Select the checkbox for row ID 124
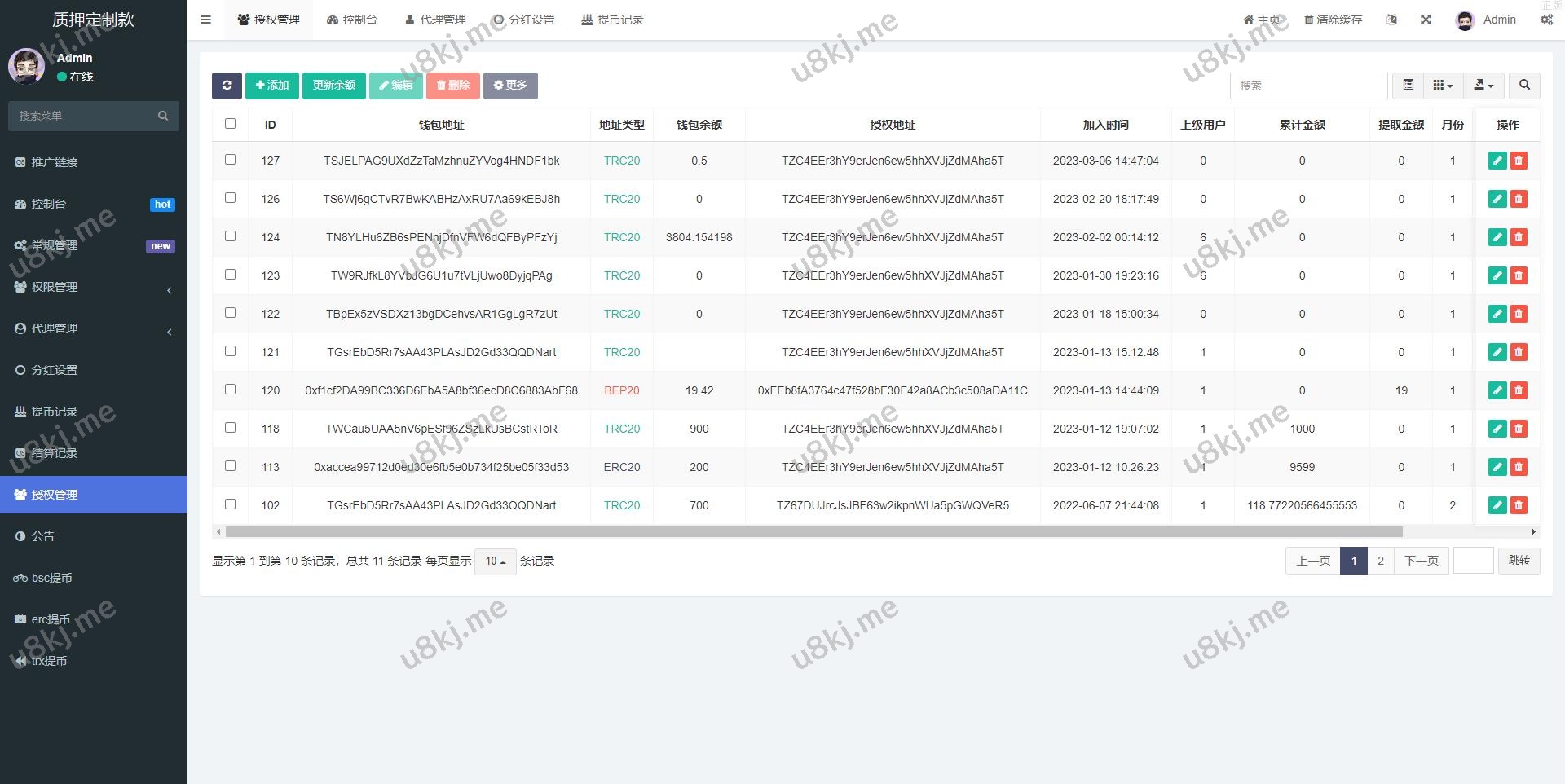This screenshot has height=784, width=1565. [x=230, y=236]
